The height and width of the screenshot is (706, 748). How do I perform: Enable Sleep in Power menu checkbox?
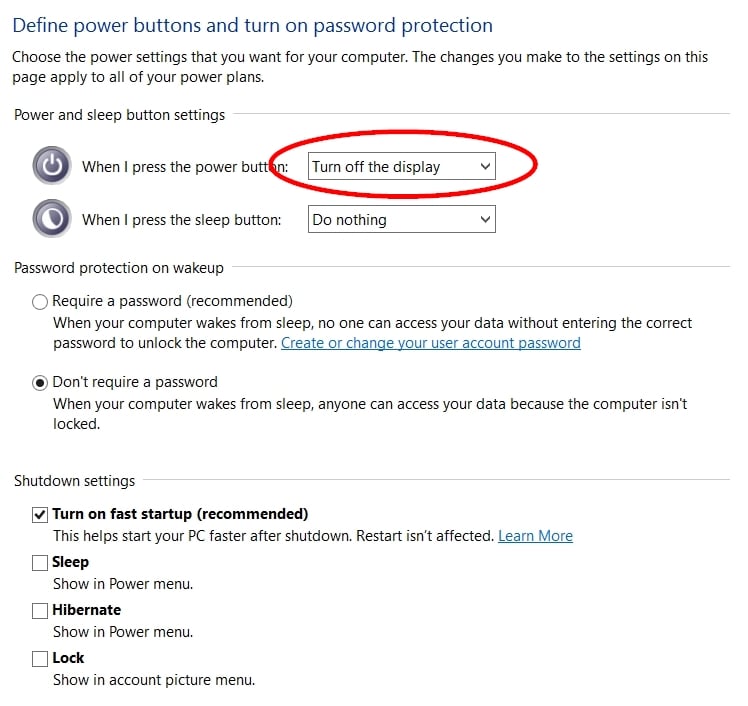[x=40, y=562]
